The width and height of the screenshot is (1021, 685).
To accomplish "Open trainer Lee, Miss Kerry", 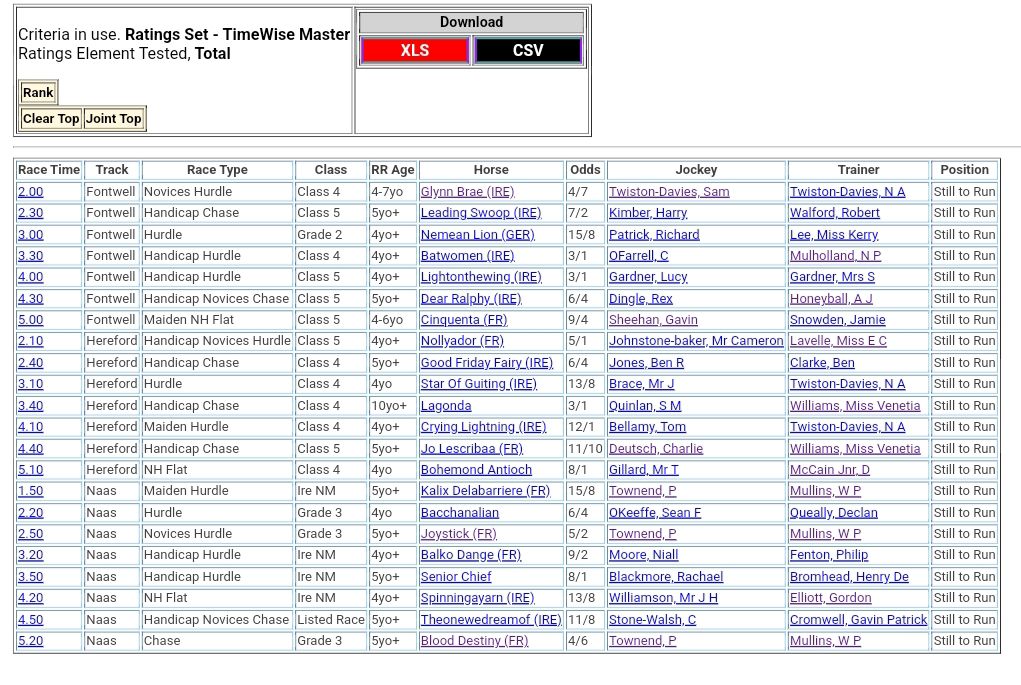I will 834,235.
